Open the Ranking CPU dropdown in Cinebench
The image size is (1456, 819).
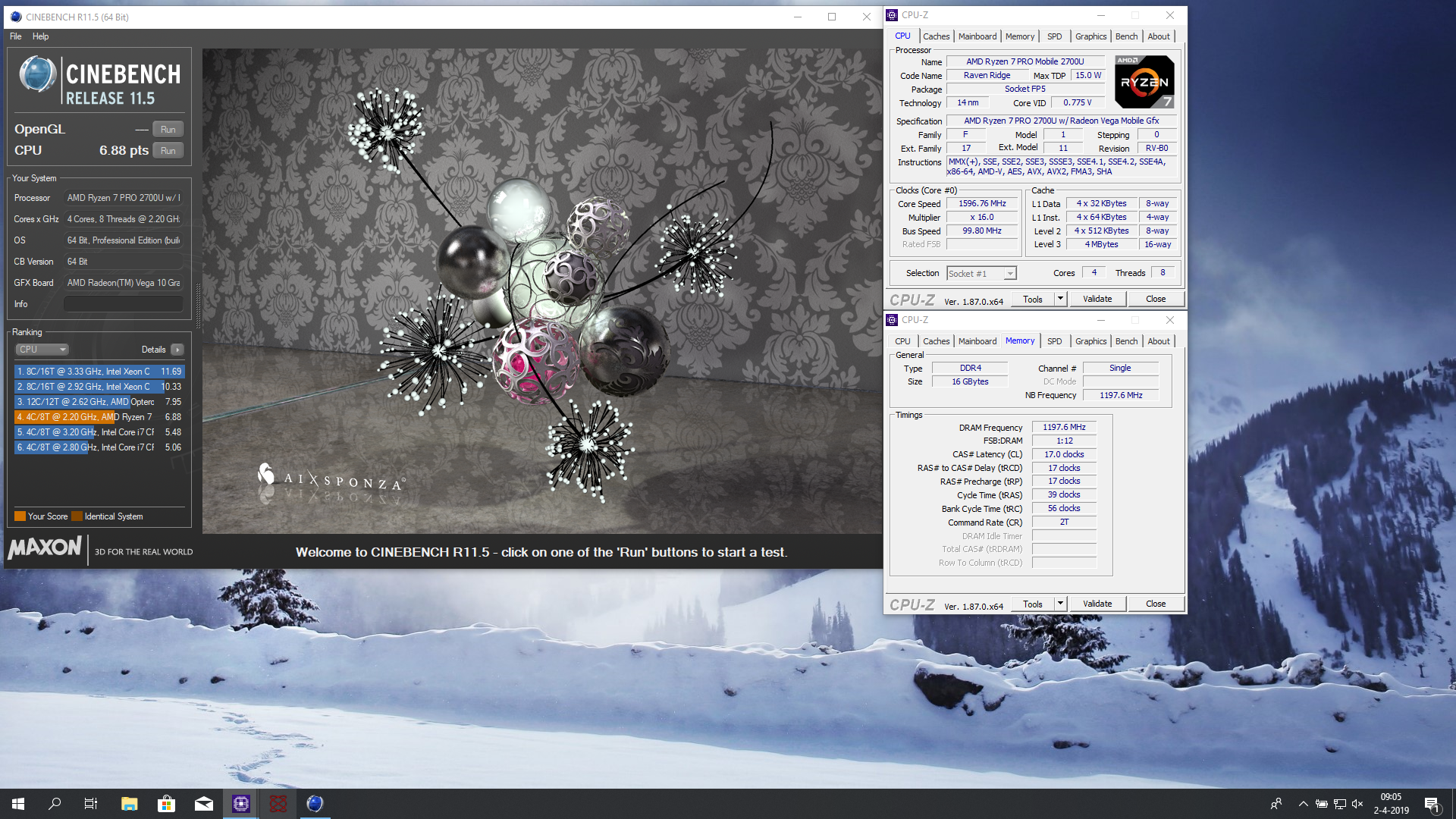click(42, 350)
